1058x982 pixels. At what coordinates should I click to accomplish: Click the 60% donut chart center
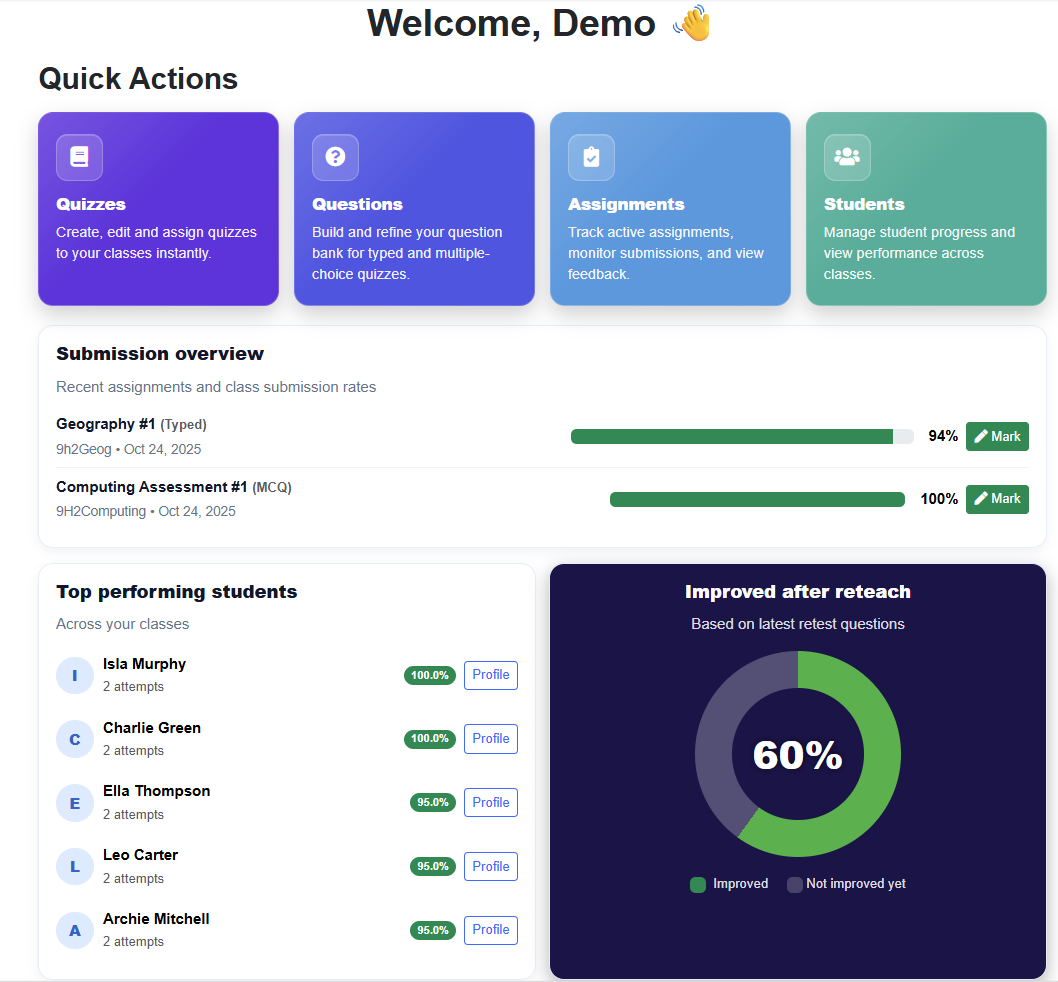797,755
